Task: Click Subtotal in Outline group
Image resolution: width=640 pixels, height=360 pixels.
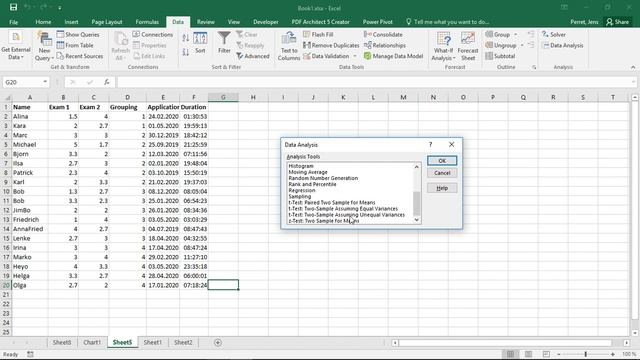Action: click(500, 56)
